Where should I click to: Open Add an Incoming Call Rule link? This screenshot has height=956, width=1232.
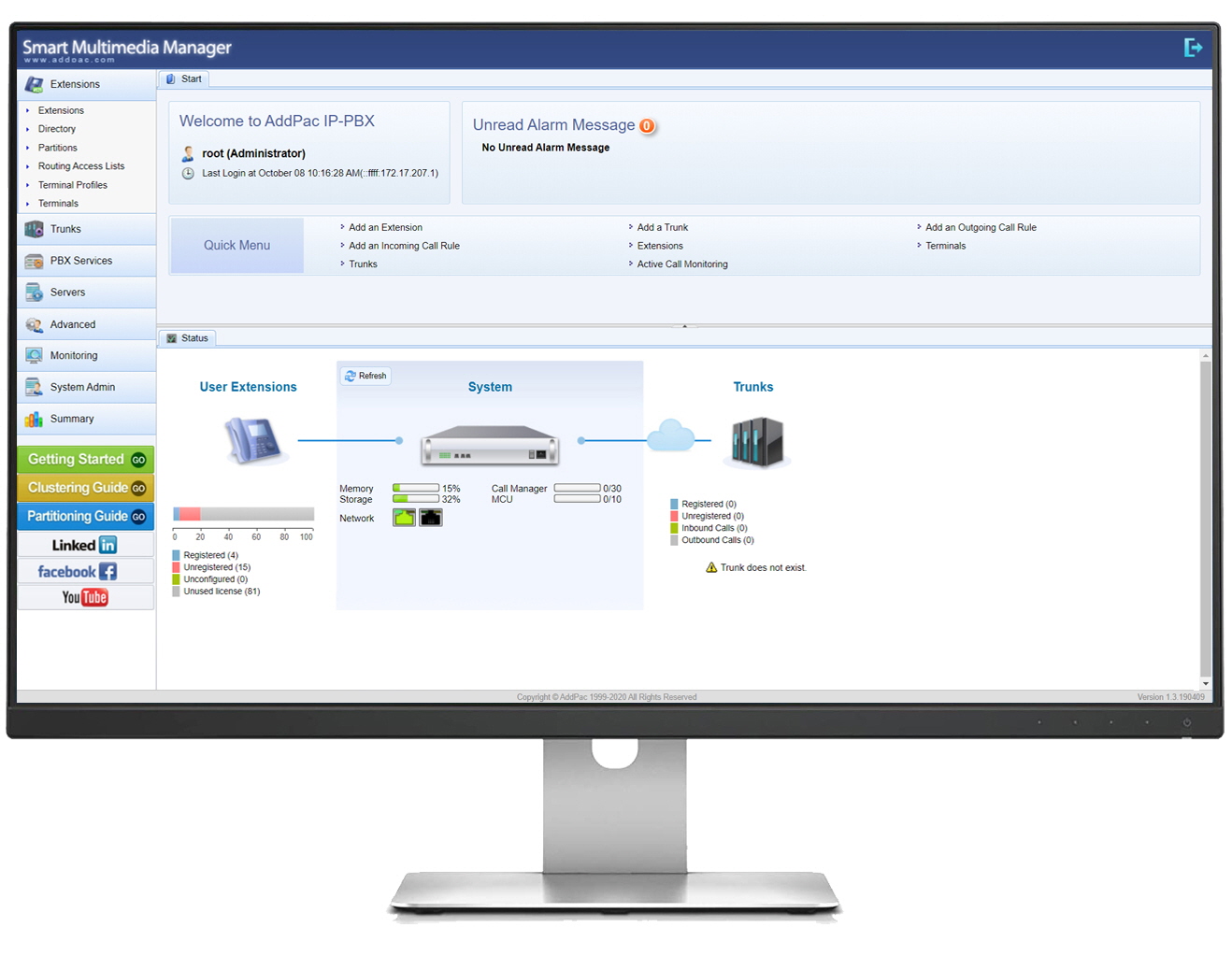[404, 246]
